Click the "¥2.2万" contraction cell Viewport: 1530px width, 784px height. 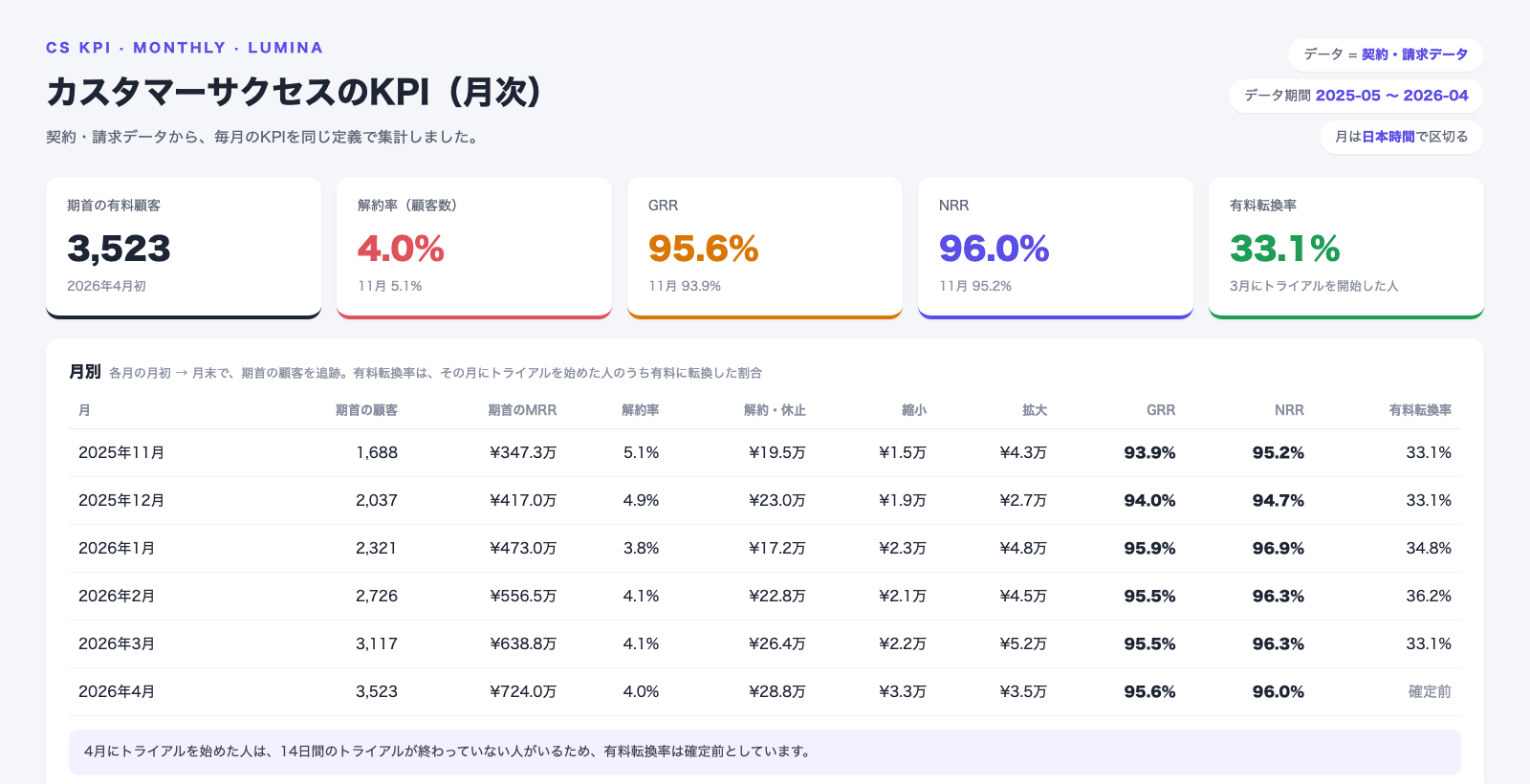(903, 643)
